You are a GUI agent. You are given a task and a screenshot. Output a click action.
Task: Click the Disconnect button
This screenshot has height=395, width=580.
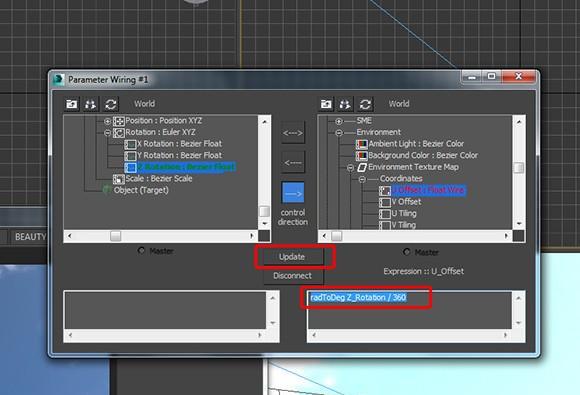(293, 276)
